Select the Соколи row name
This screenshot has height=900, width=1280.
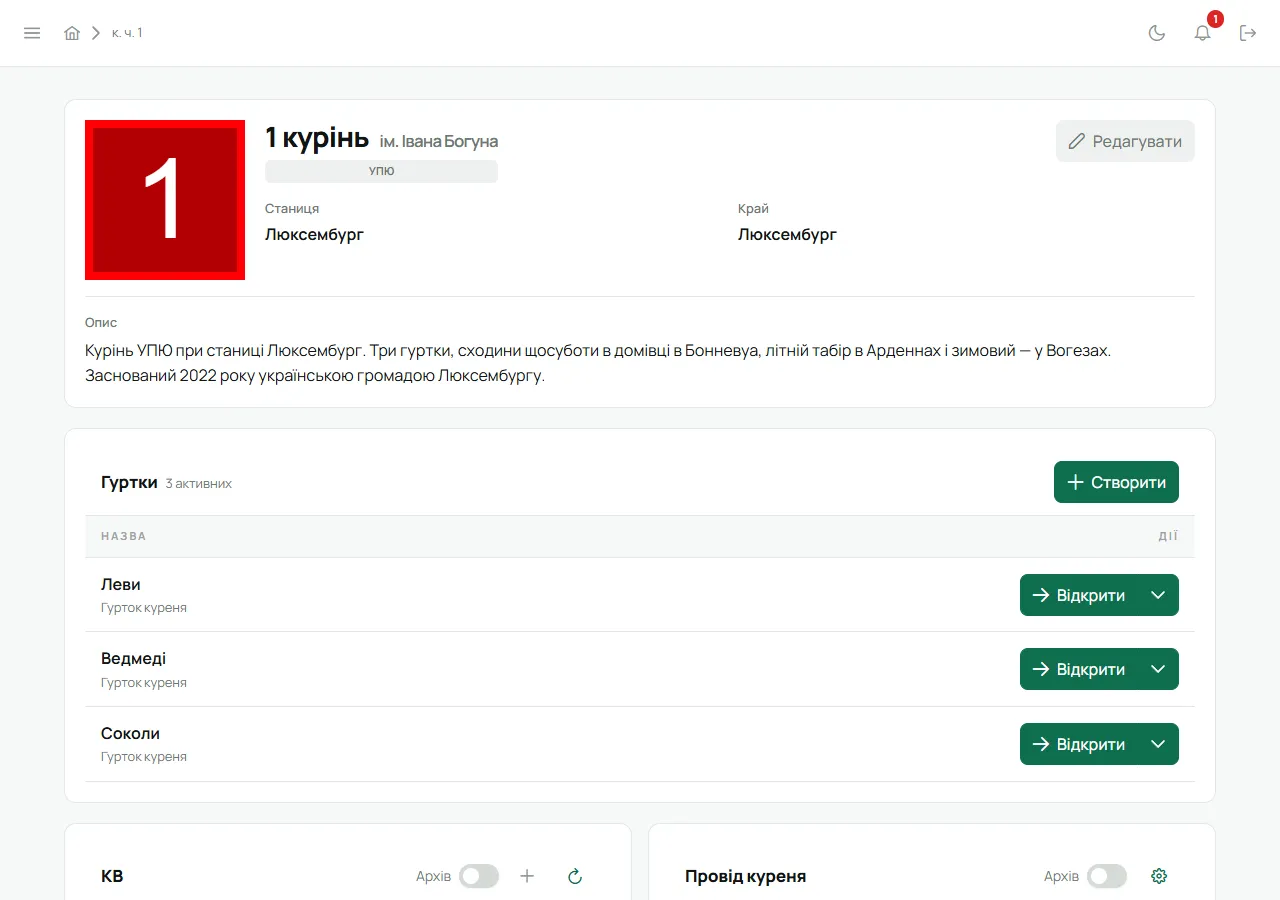[x=130, y=734]
